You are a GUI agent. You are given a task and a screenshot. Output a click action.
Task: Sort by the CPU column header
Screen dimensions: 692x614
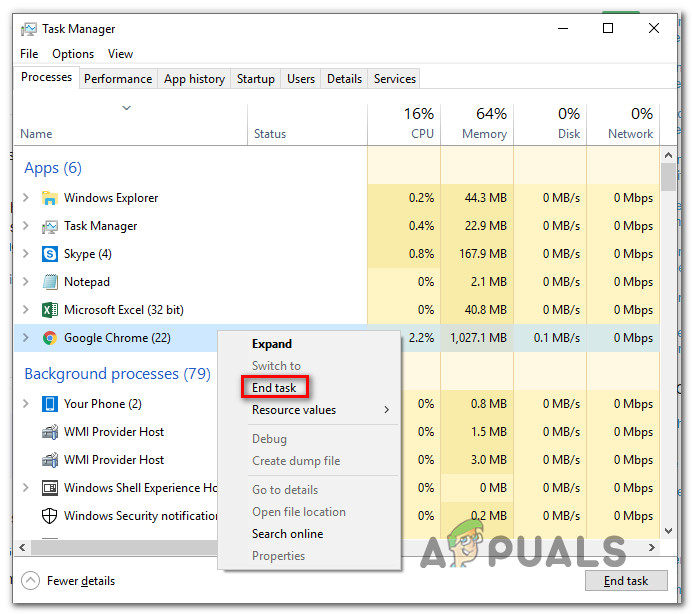coord(404,124)
